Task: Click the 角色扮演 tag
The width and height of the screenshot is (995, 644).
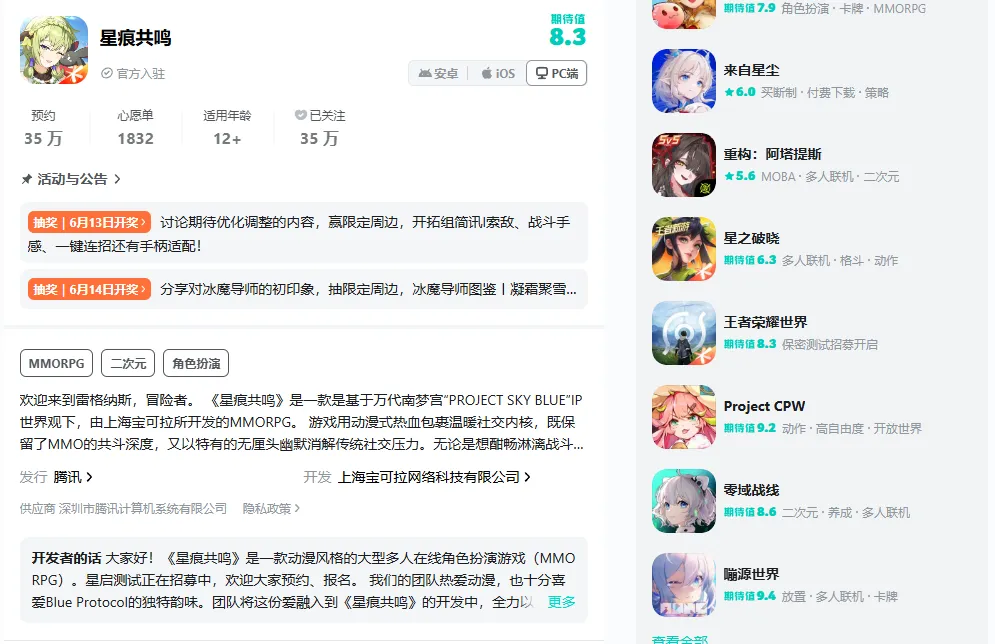Action: [196, 364]
